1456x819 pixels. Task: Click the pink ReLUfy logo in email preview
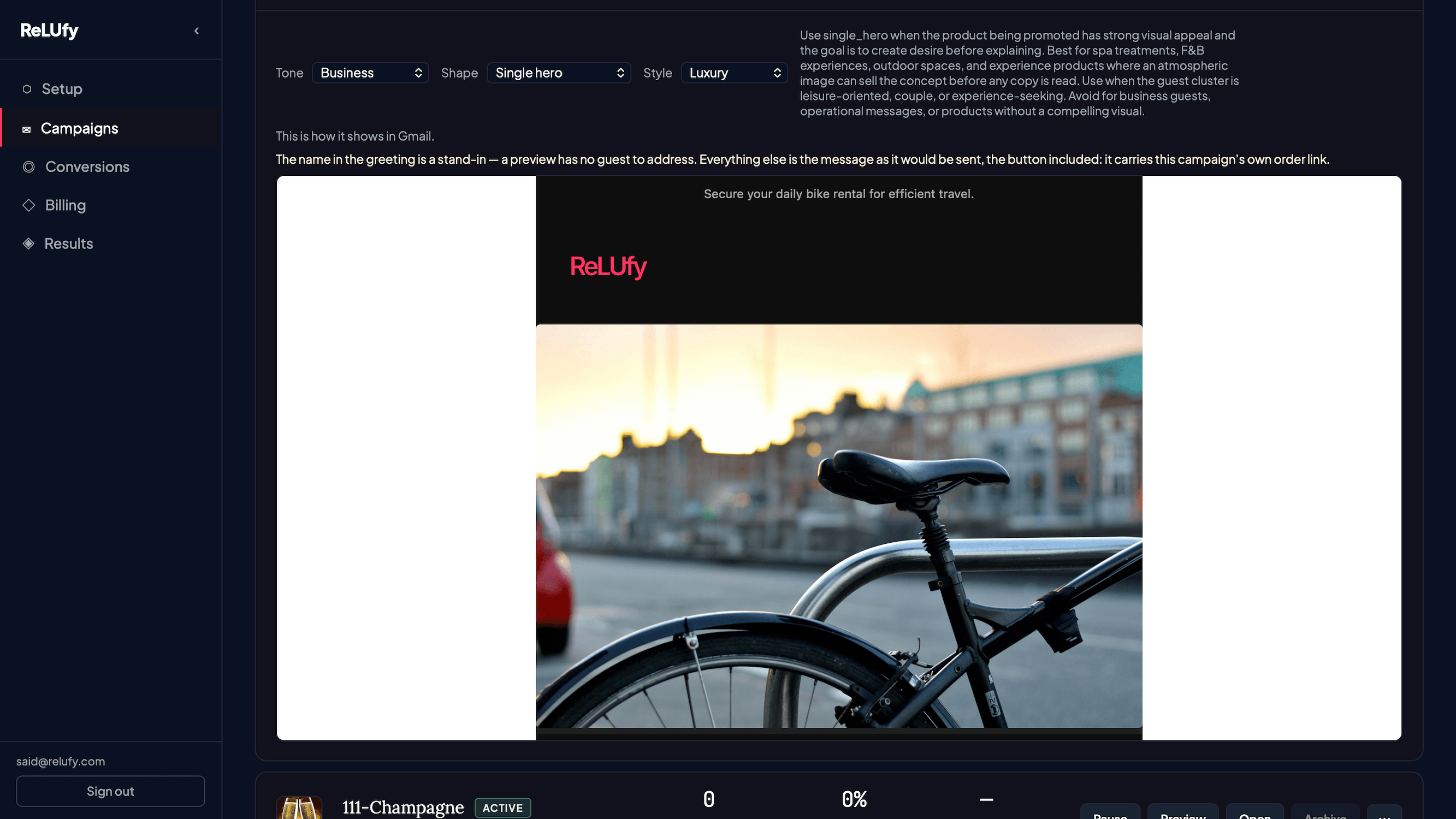click(608, 267)
